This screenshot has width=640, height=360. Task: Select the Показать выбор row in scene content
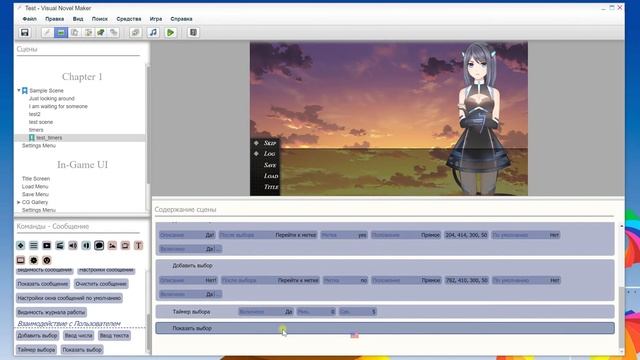pyautogui.click(x=385, y=328)
